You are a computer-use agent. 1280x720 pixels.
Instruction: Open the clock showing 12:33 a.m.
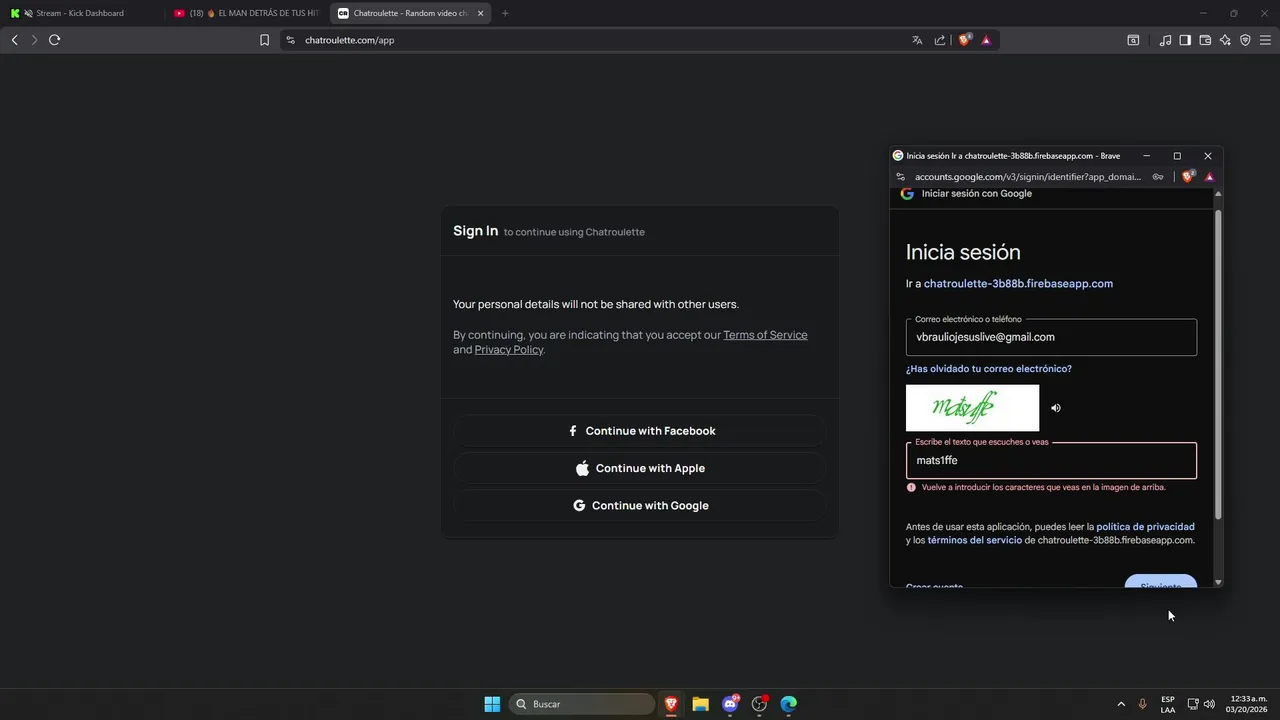pyautogui.click(x=1248, y=704)
